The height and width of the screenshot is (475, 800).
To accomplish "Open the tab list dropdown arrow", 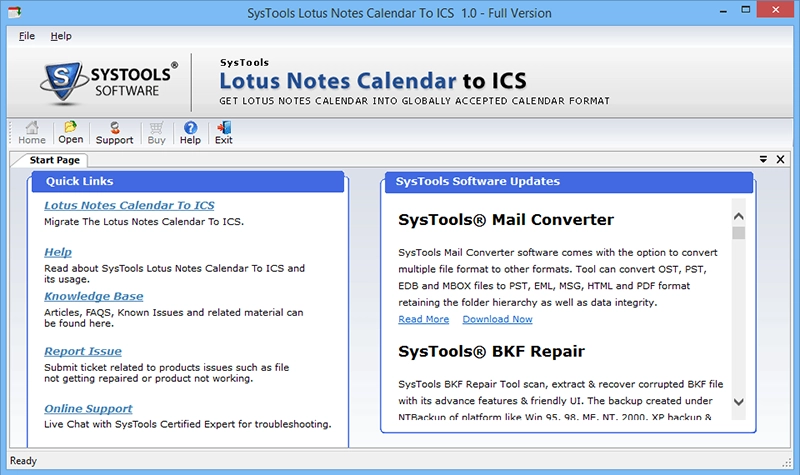I will tap(763, 160).
